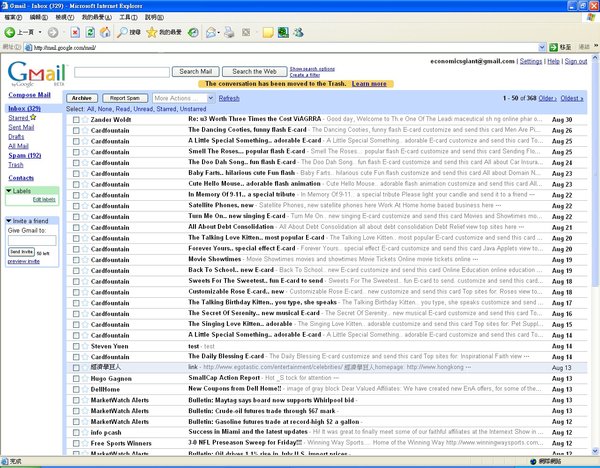Check the Zander Woldt email checkbox
Viewport: 600px width, 468px height.
[76, 119]
